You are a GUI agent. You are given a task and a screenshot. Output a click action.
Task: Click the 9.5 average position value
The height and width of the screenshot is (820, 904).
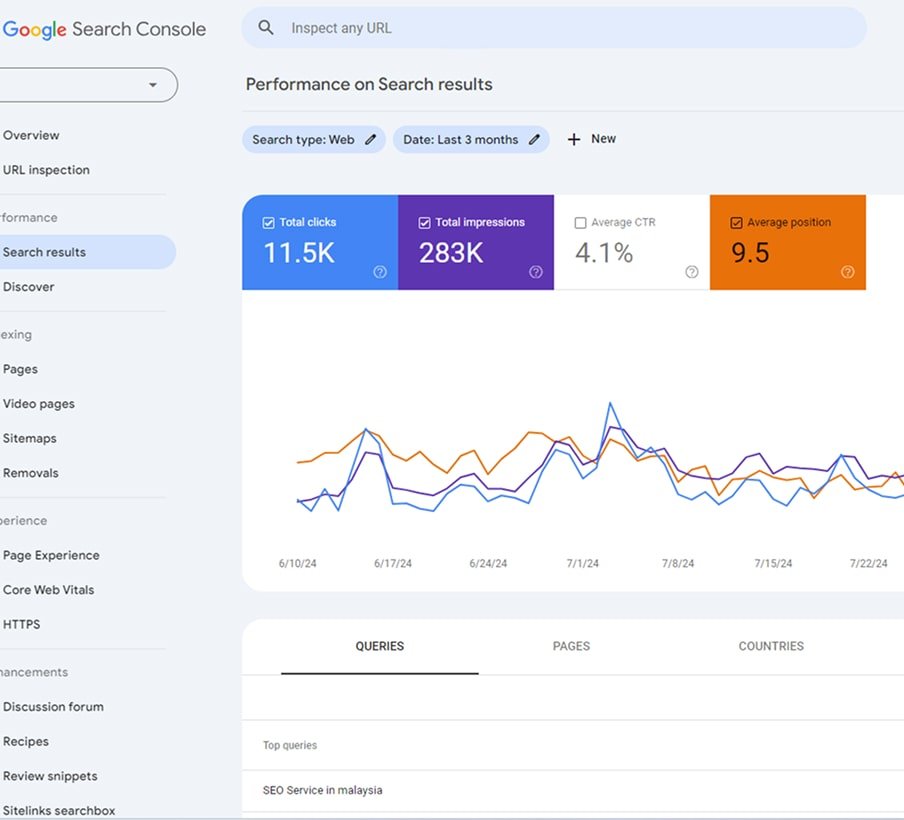[750, 253]
